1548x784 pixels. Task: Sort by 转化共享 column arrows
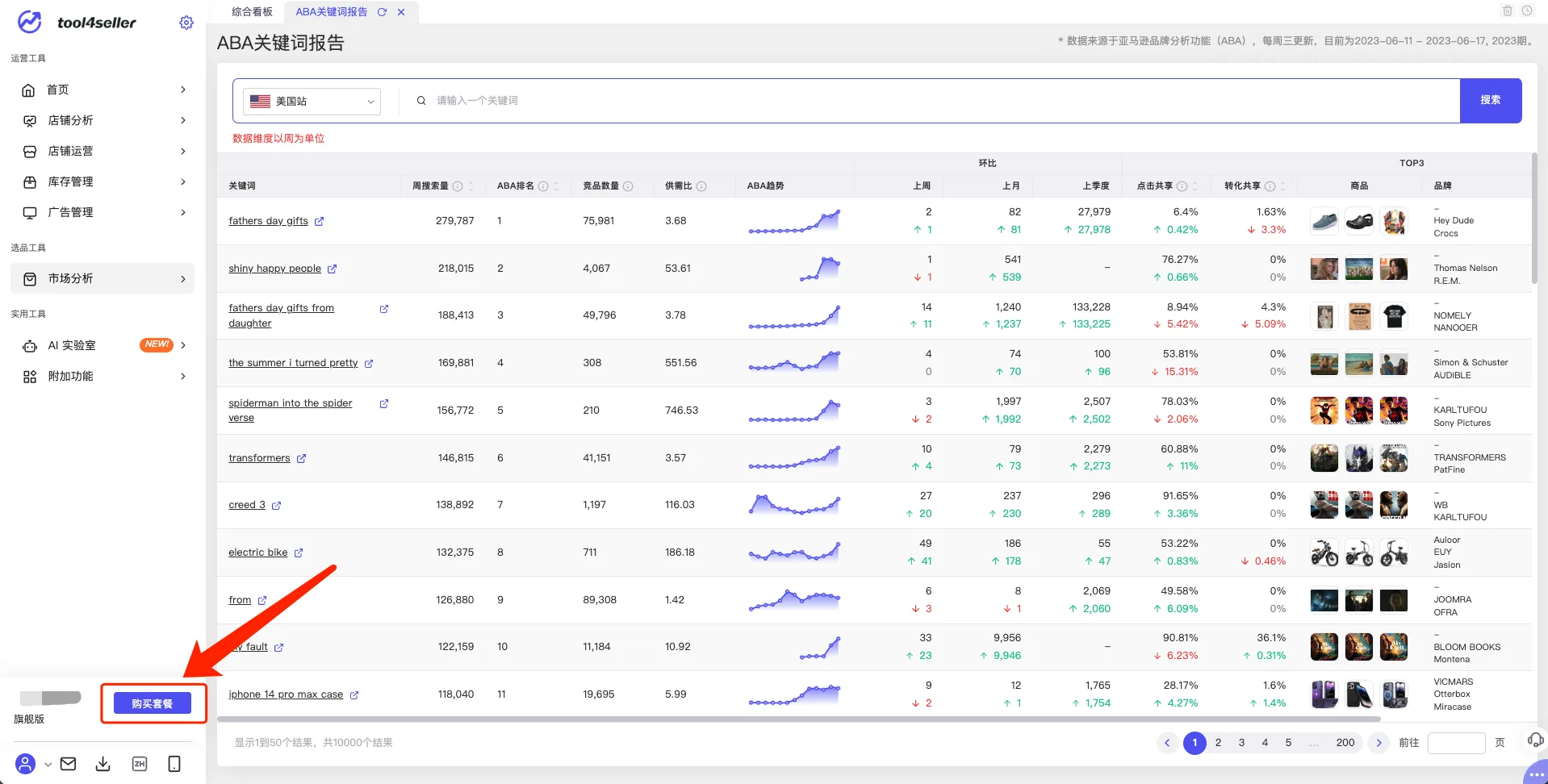click(1282, 186)
